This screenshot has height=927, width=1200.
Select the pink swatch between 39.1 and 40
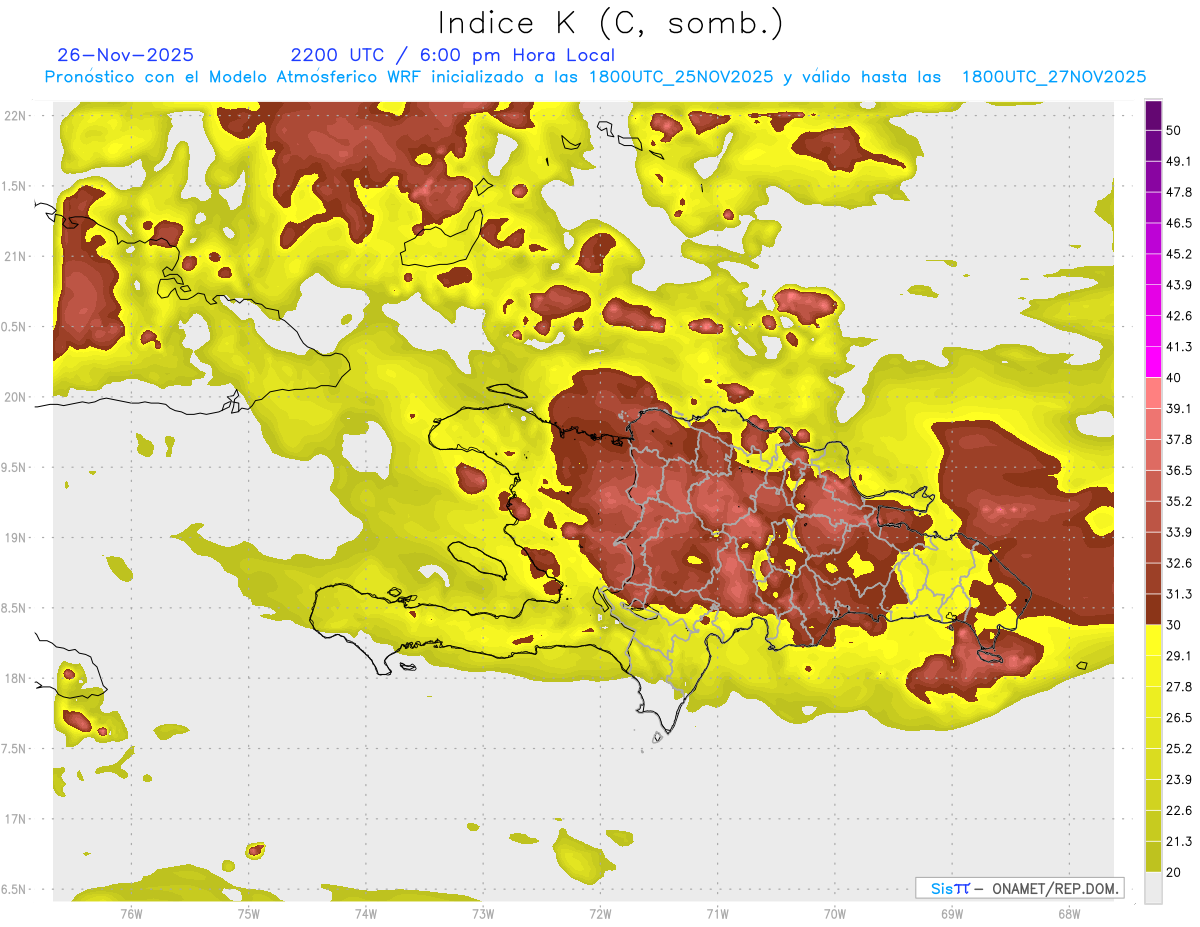point(1154,393)
